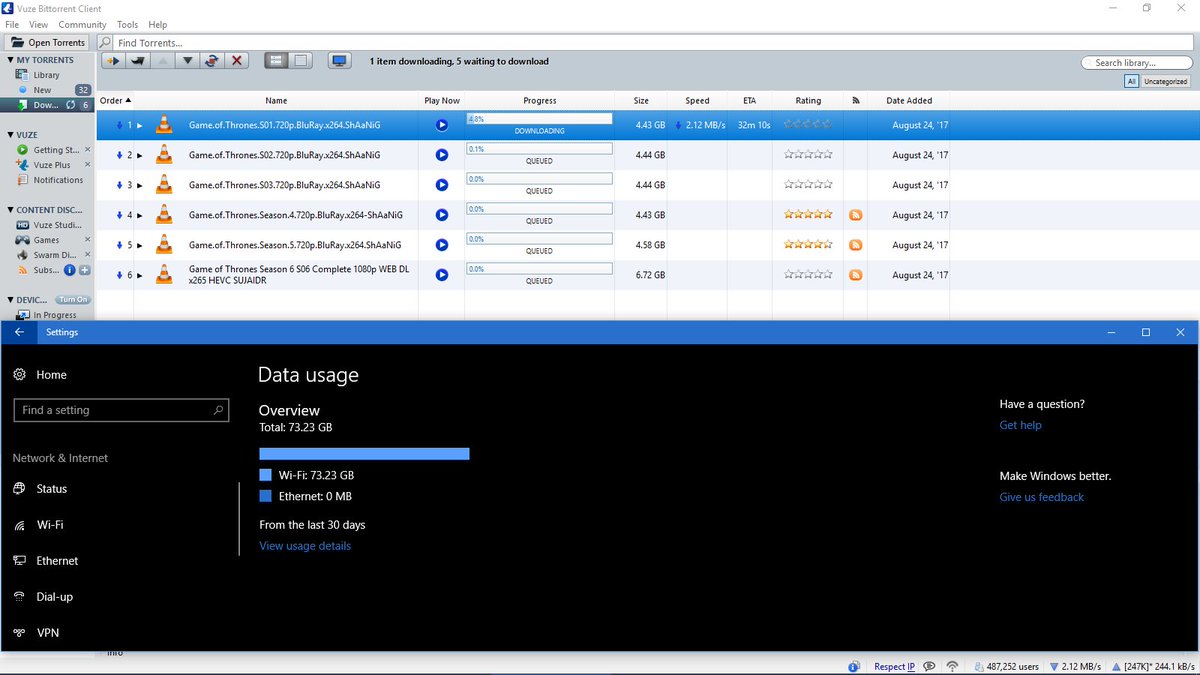The width and height of the screenshot is (1200, 675).
Task: Click the Find a setting search box
Action: tap(121, 410)
